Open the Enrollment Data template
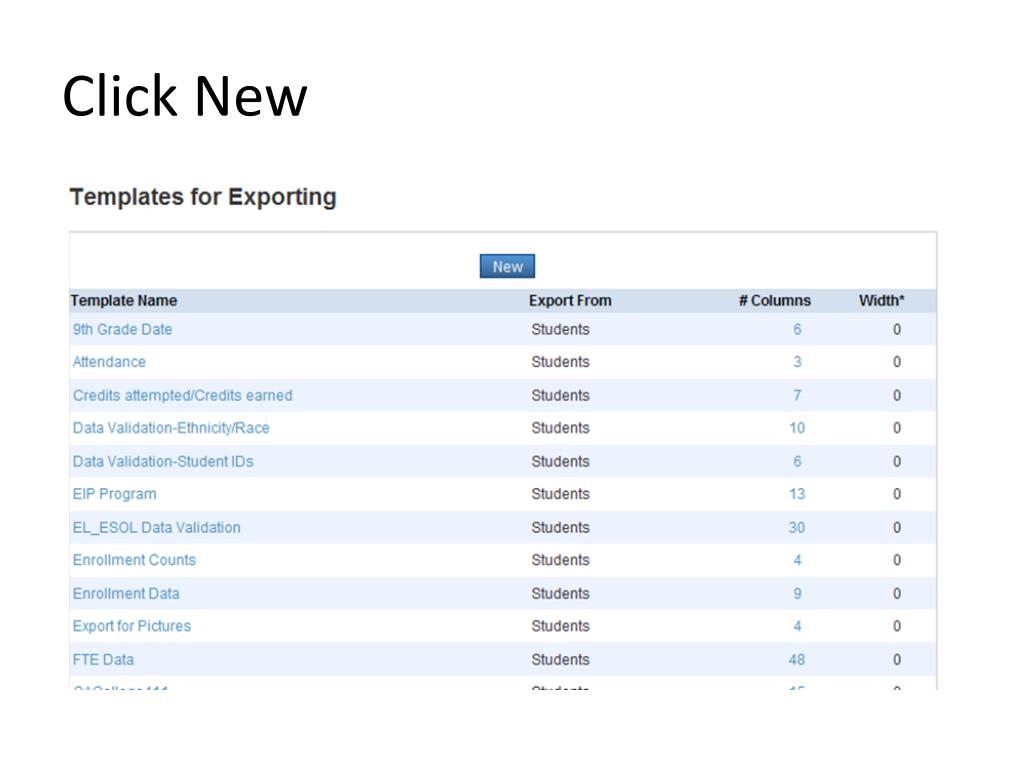1024x768 pixels. click(126, 594)
